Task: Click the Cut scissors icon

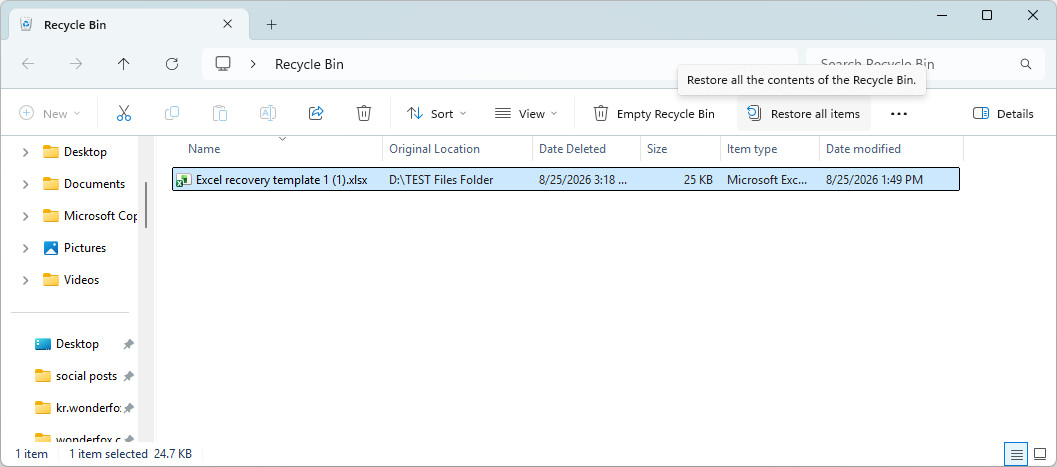Action: click(123, 113)
